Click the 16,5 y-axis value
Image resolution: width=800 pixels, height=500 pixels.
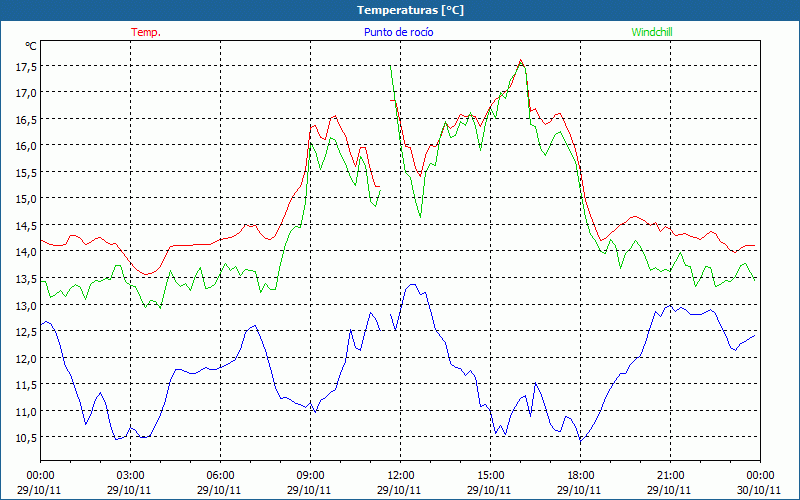(x=27, y=119)
